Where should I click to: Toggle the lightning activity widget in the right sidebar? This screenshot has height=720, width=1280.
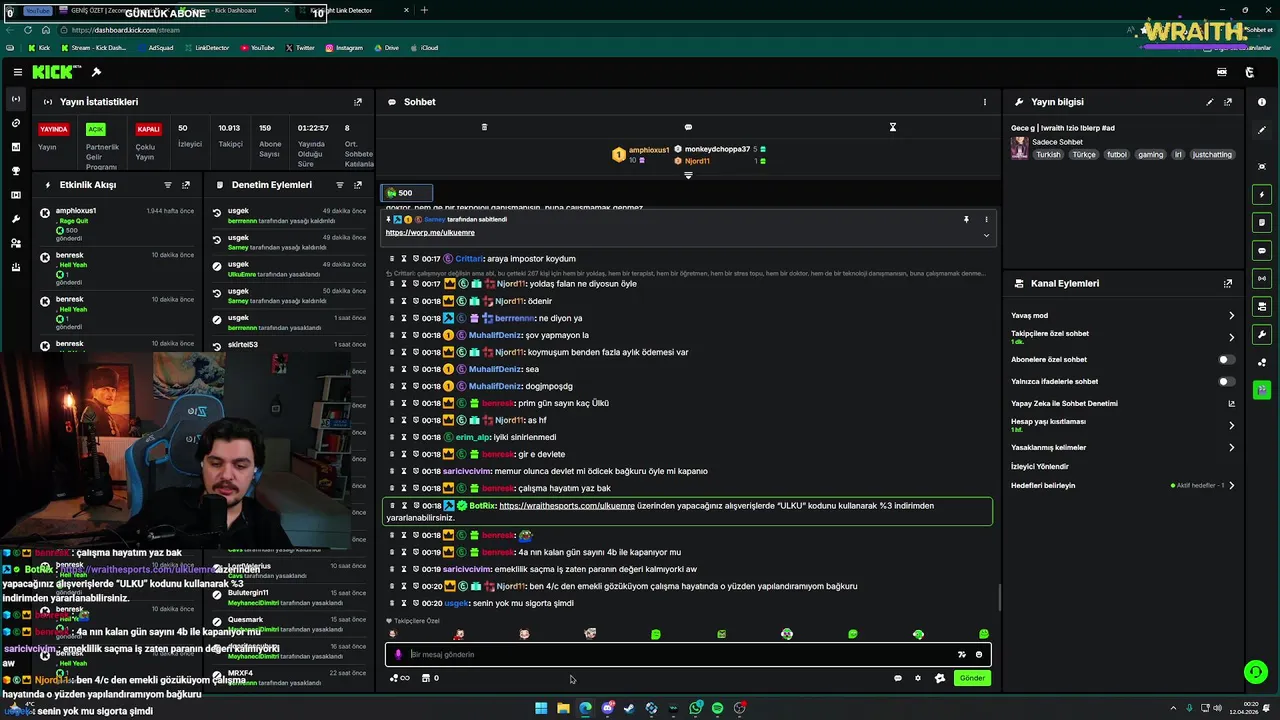tap(1262, 195)
